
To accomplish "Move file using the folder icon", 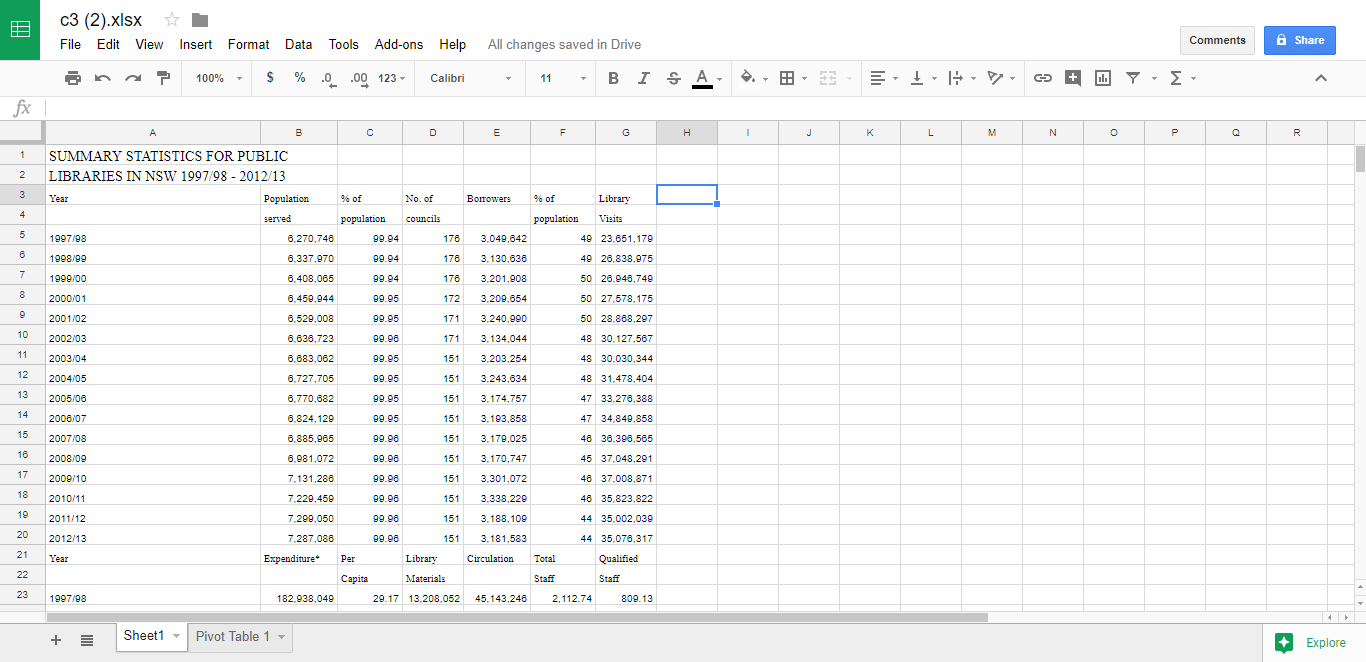I will click(200, 20).
